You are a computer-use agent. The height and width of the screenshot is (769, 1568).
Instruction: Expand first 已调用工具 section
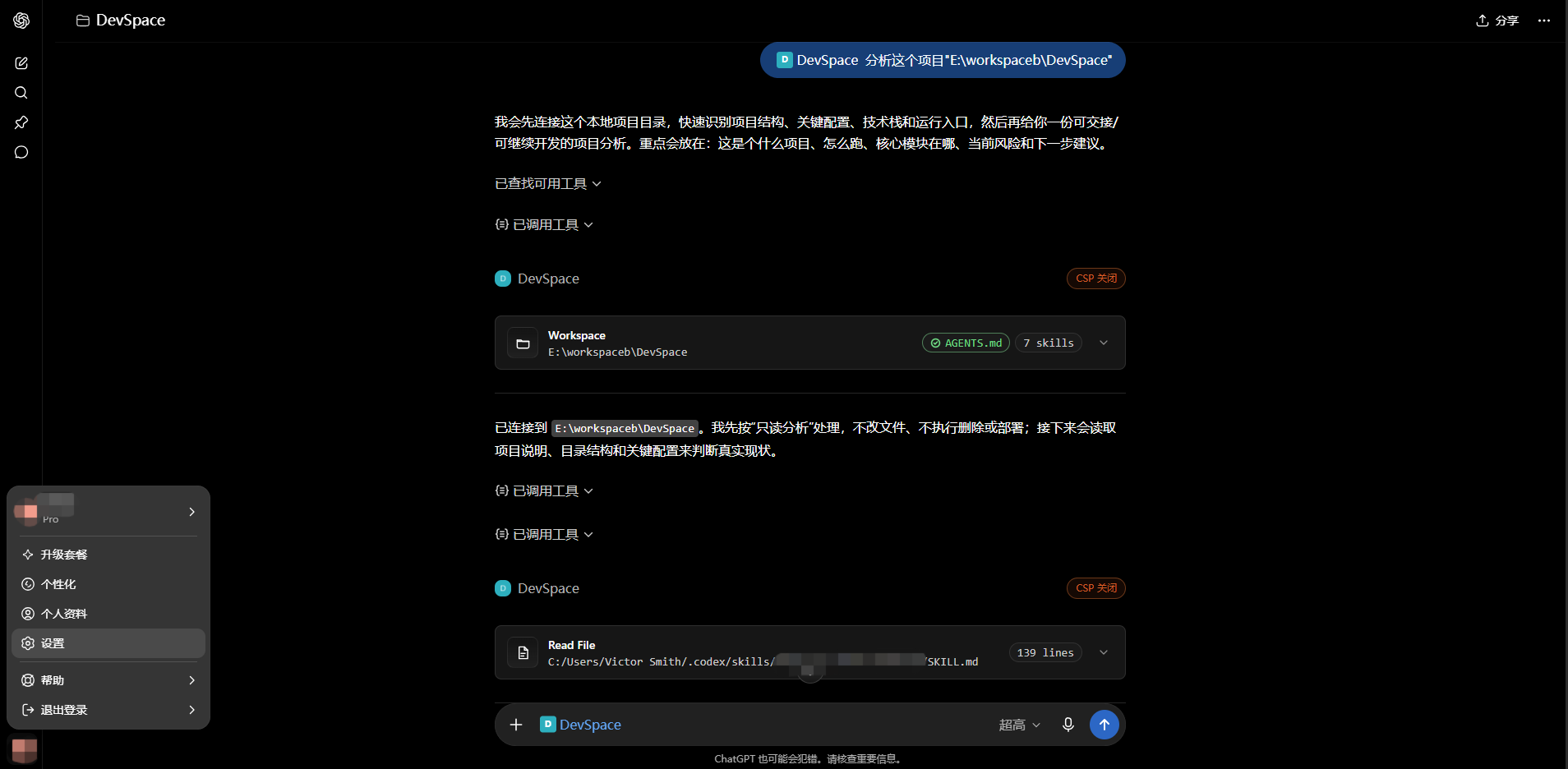(544, 225)
